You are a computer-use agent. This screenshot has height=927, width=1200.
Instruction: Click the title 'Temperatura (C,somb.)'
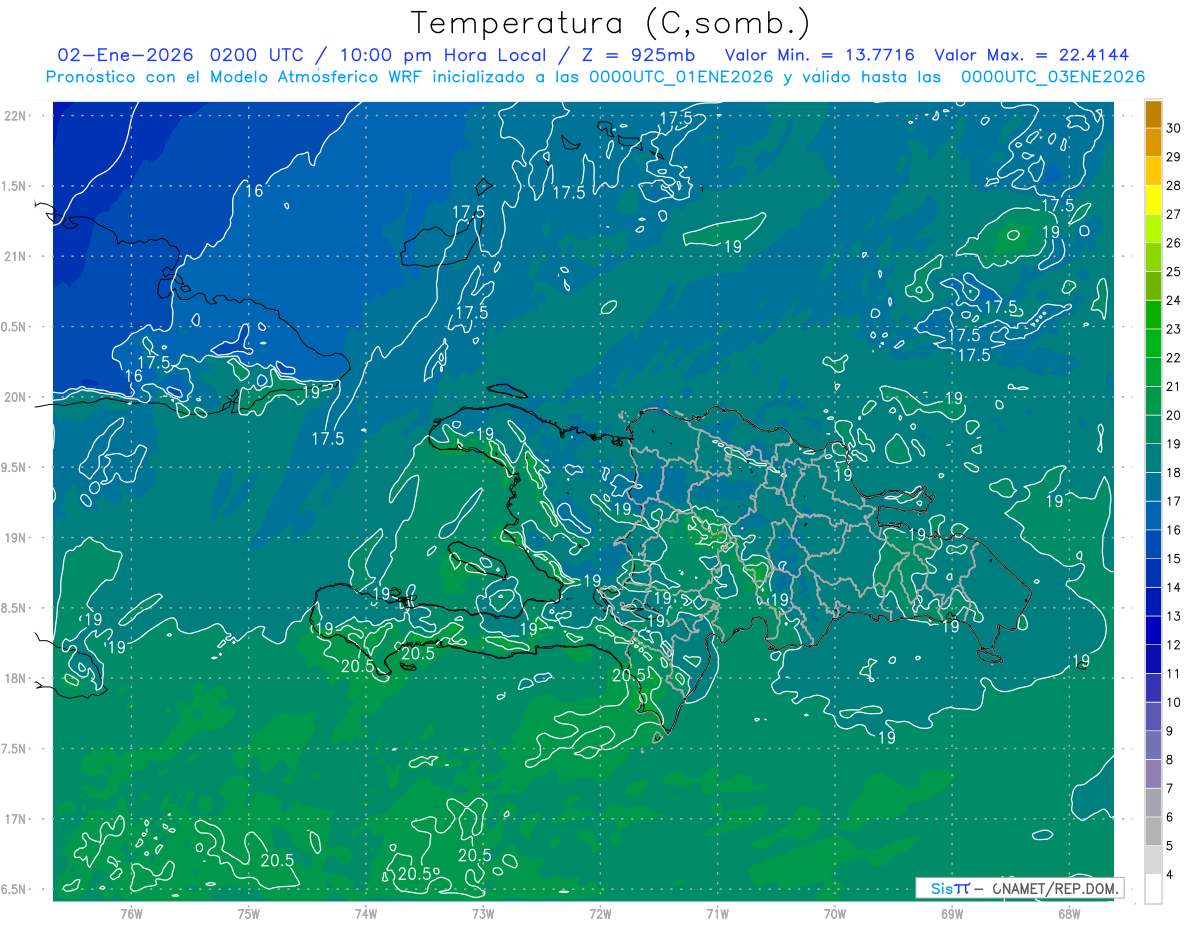pos(611,23)
